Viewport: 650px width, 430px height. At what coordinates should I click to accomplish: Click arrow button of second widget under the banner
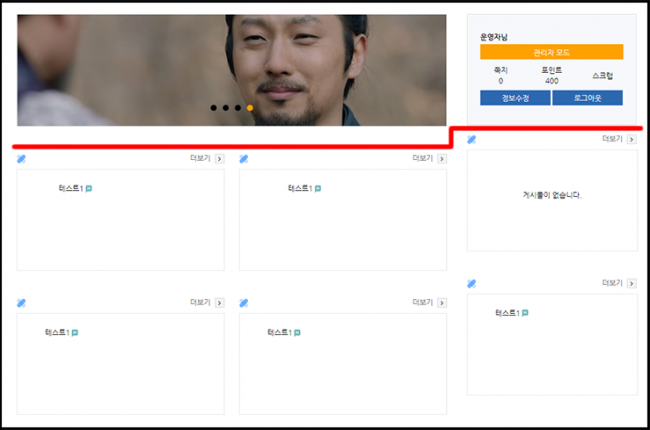click(441, 159)
